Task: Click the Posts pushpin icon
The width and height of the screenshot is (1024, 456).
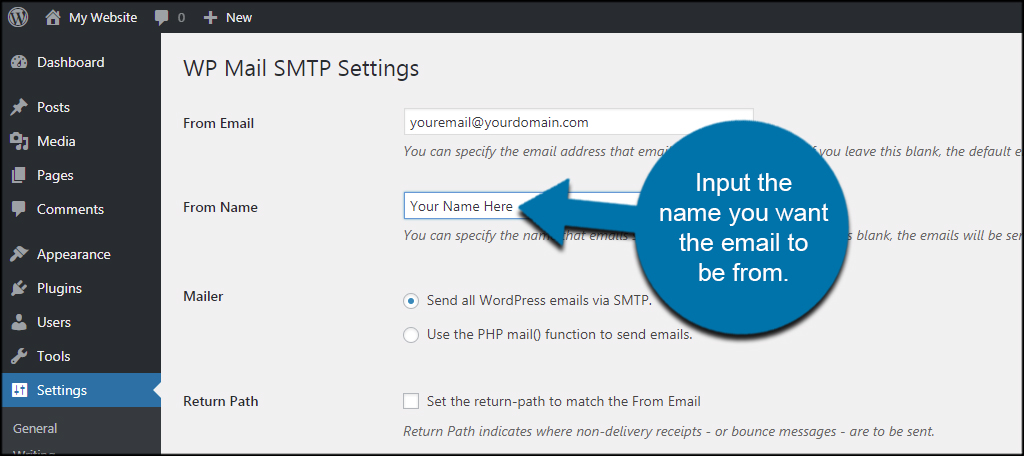Action: tap(20, 107)
